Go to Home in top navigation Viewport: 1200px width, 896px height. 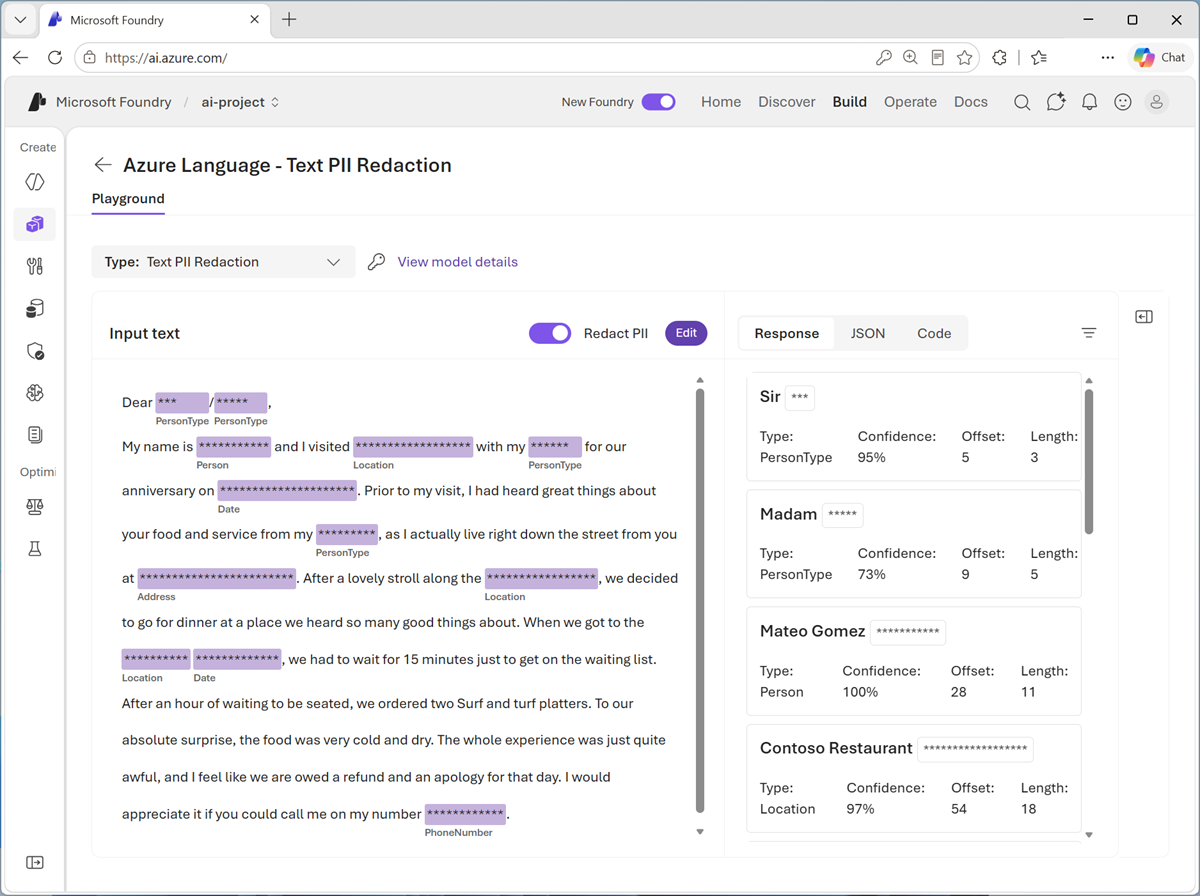click(x=721, y=102)
